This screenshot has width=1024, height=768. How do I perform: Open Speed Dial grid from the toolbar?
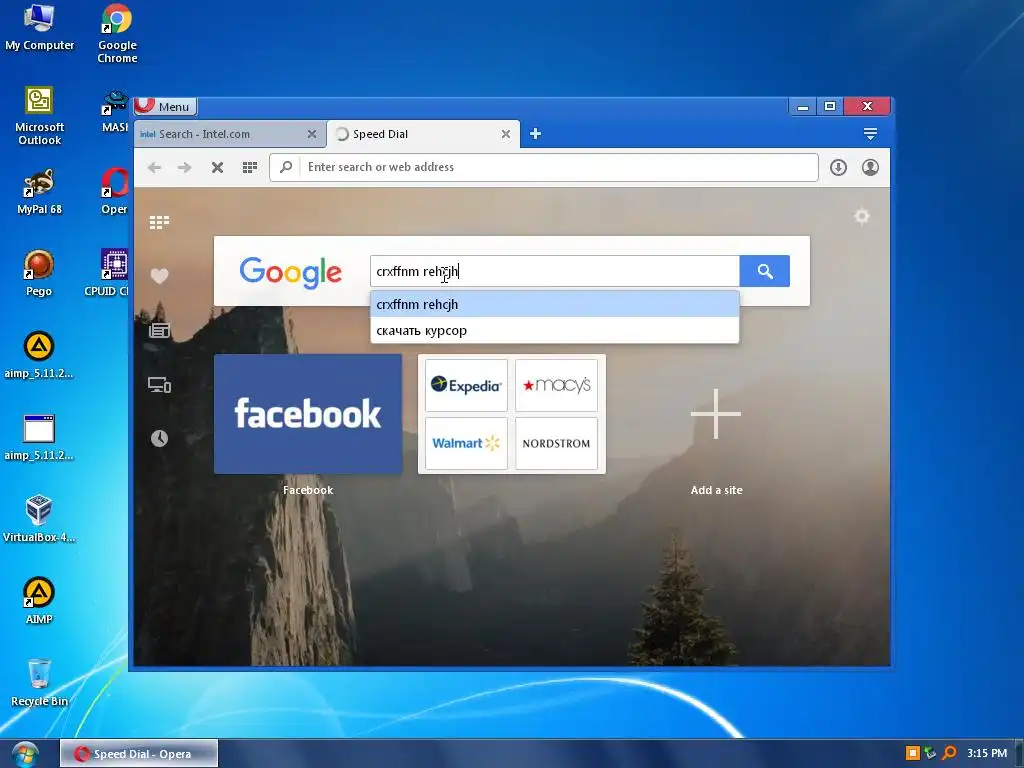click(249, 167)
